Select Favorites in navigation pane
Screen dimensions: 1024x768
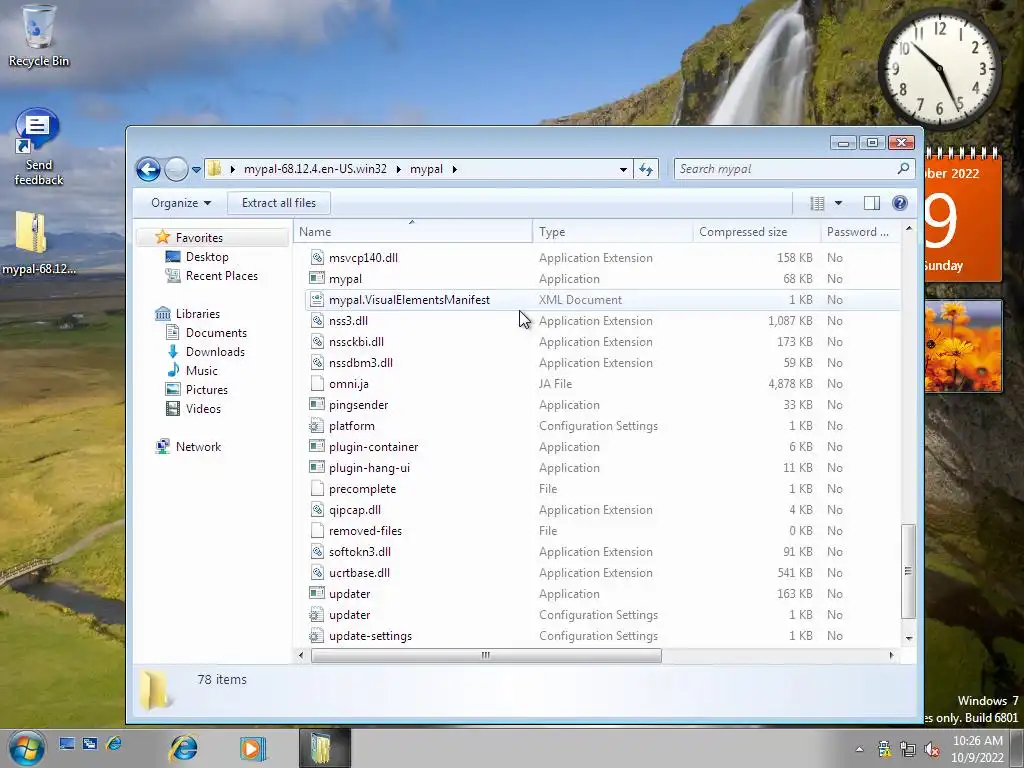[x=199, y=238]
